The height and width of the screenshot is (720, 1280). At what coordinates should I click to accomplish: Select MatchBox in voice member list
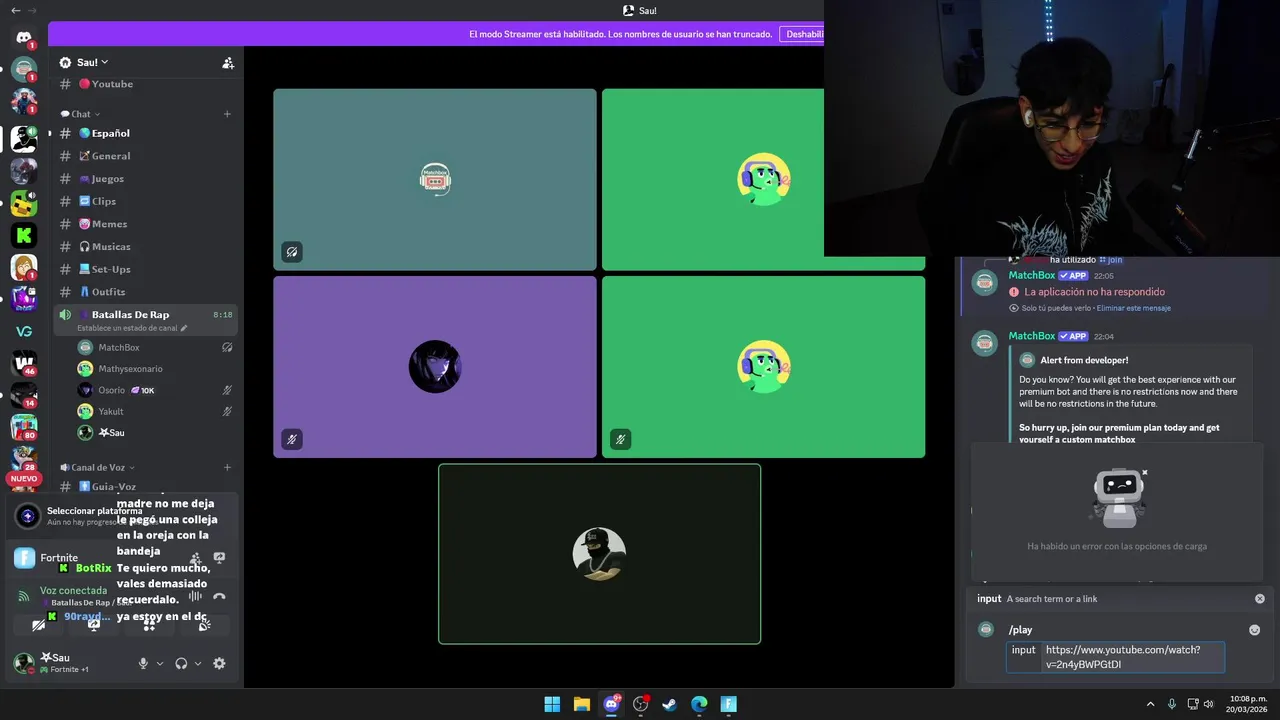click(x=155, y=347)
